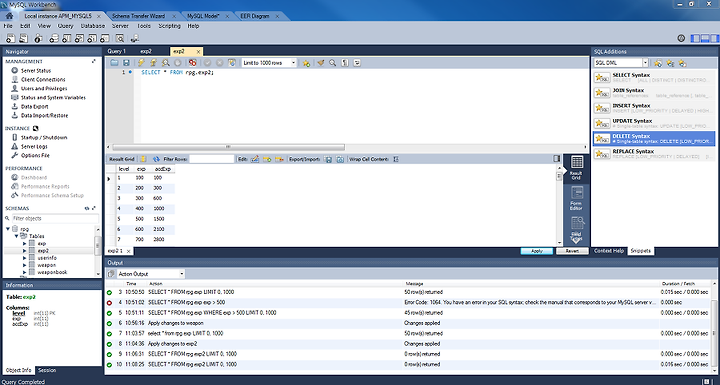This screenshot has width=720, height=385.
Task: Click the Server Logs warning icon
Action: [x=15, y=147]
